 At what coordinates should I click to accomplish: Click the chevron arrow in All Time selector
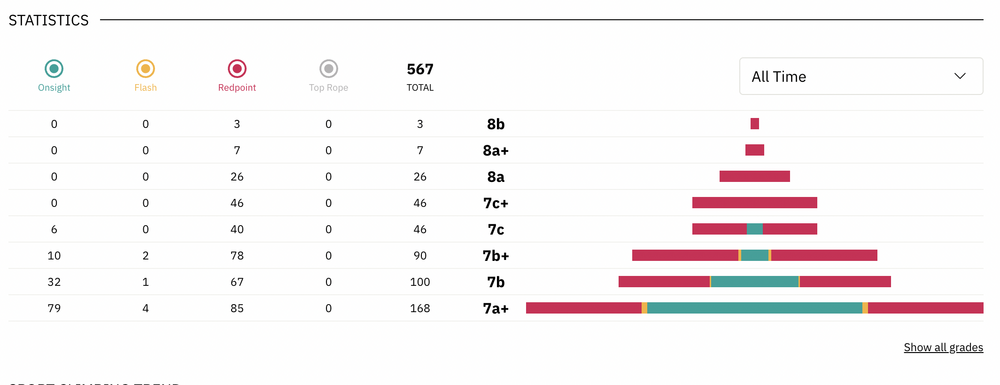pyautogui.click(x=960, y=76)
